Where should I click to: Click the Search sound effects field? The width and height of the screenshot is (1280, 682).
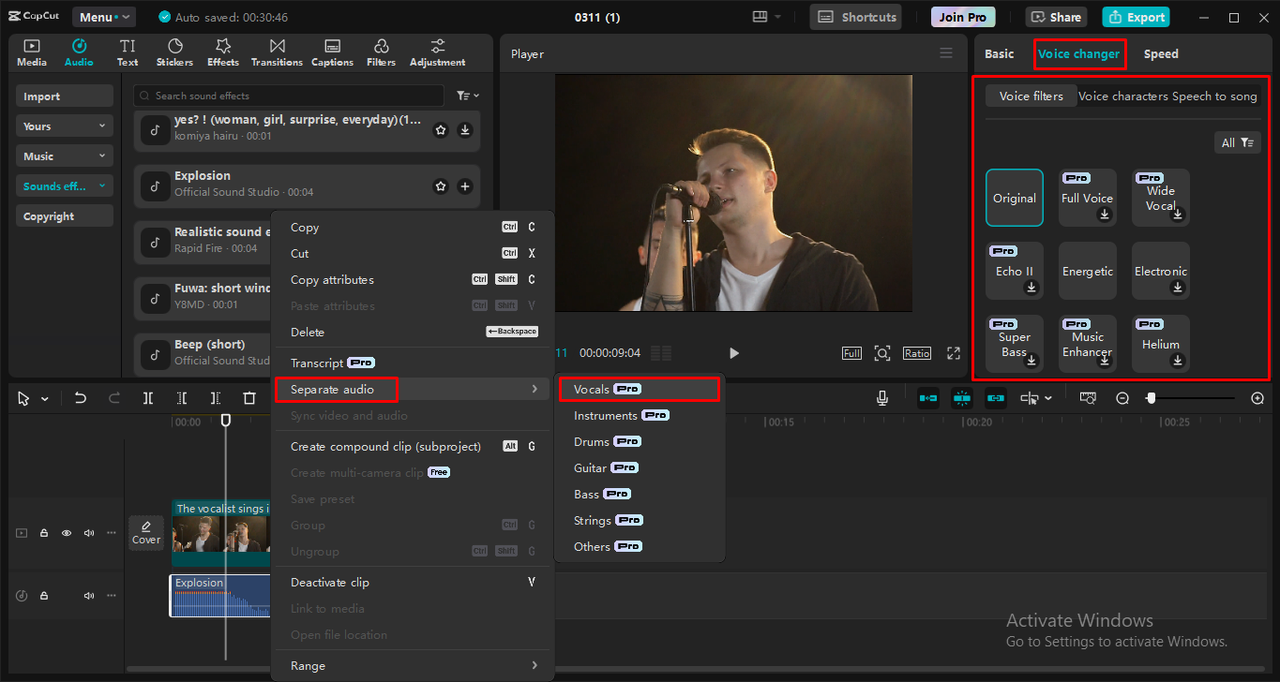(290, 96)
